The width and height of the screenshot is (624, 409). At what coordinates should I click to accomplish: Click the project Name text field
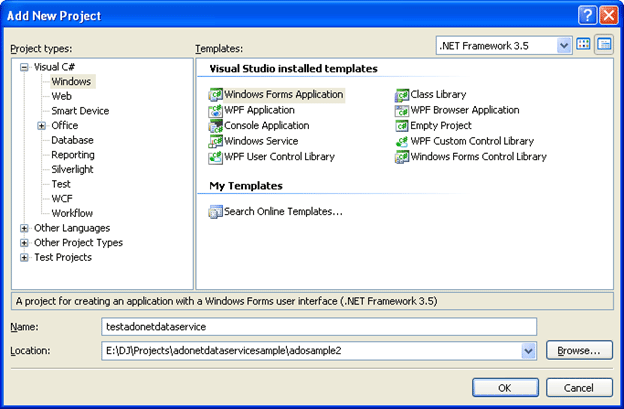tap(319, 326)
